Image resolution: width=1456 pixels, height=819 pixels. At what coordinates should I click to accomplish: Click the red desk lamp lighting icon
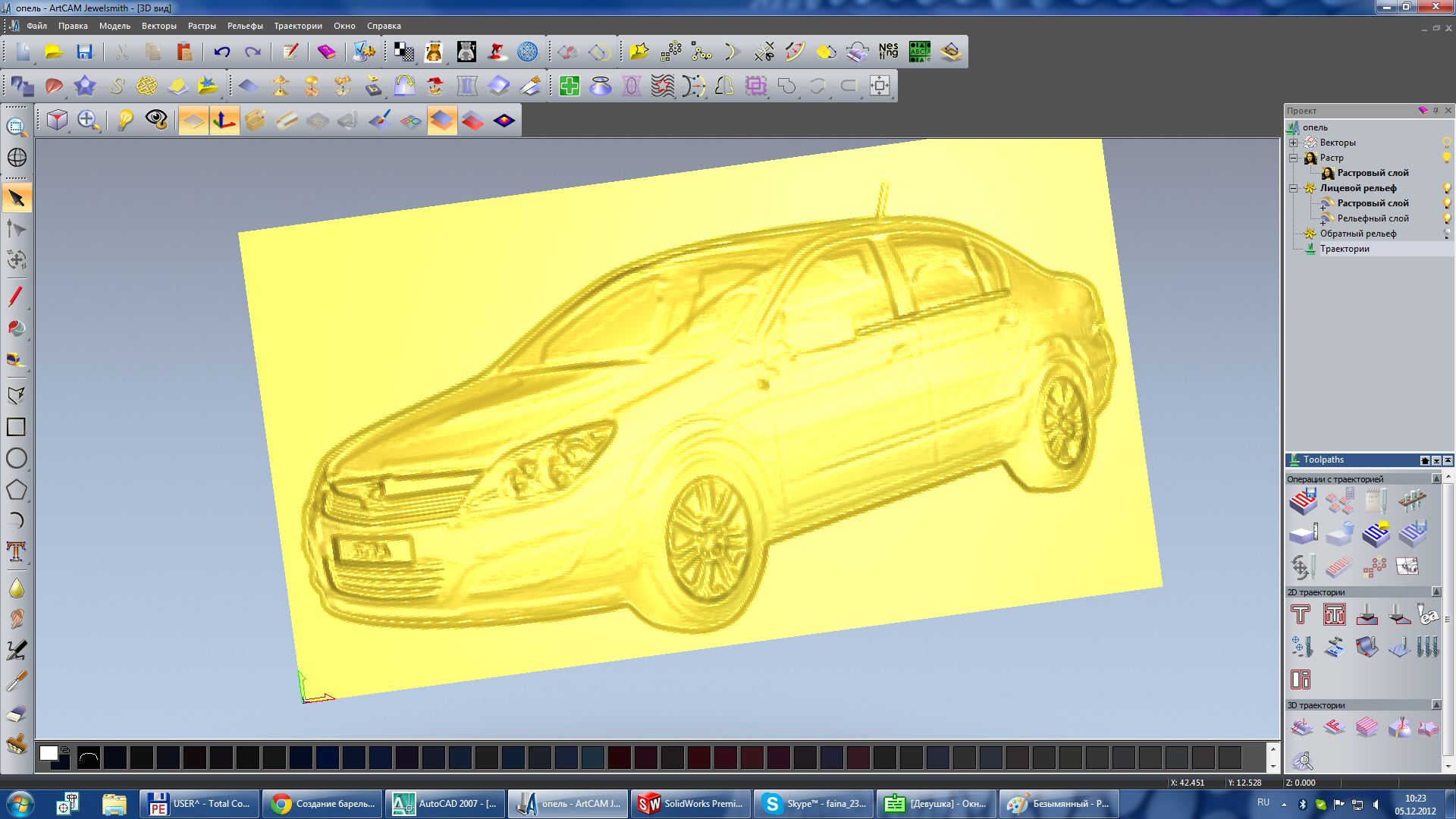pos(496,52)
